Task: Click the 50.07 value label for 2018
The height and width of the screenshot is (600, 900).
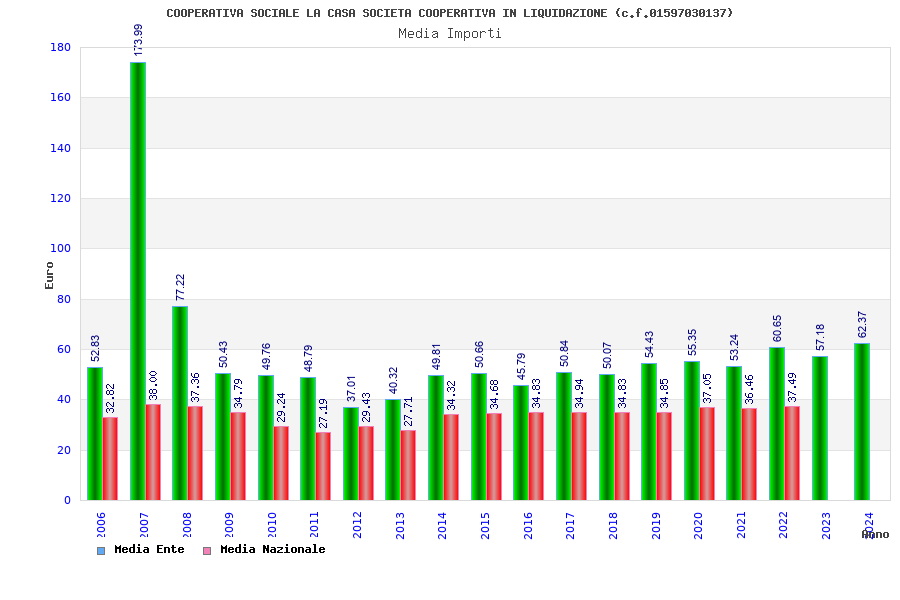Action: (x=607, y=355)
